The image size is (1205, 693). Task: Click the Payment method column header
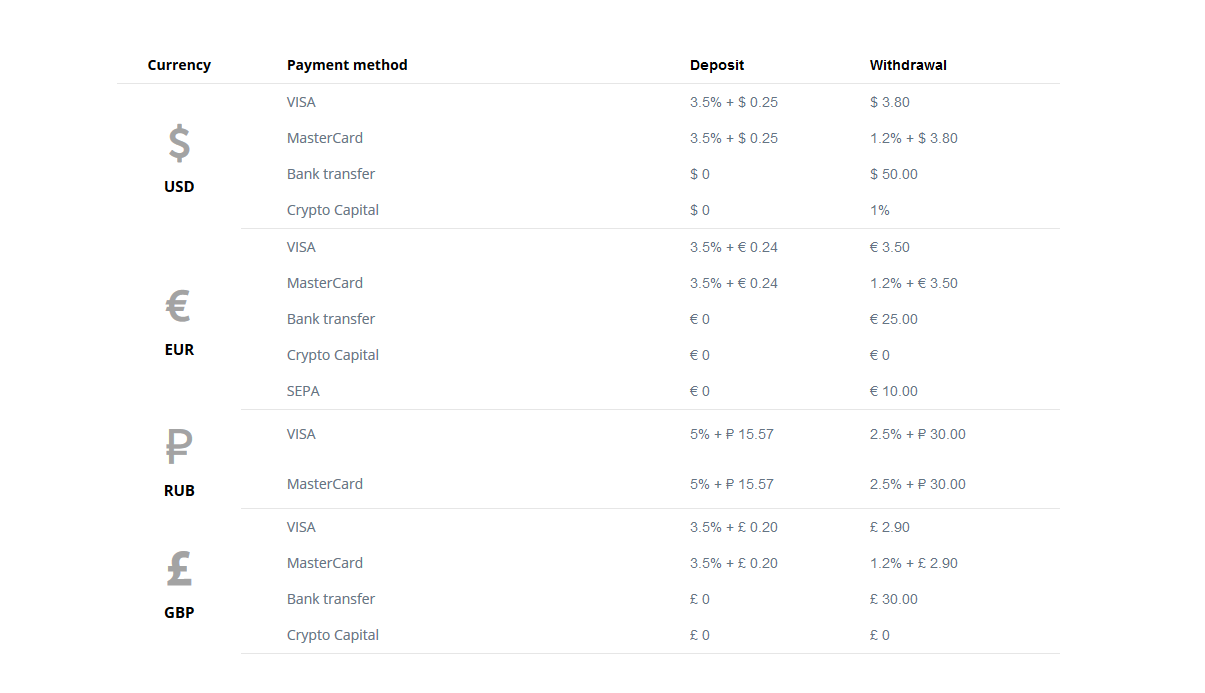tap(347, 65)
